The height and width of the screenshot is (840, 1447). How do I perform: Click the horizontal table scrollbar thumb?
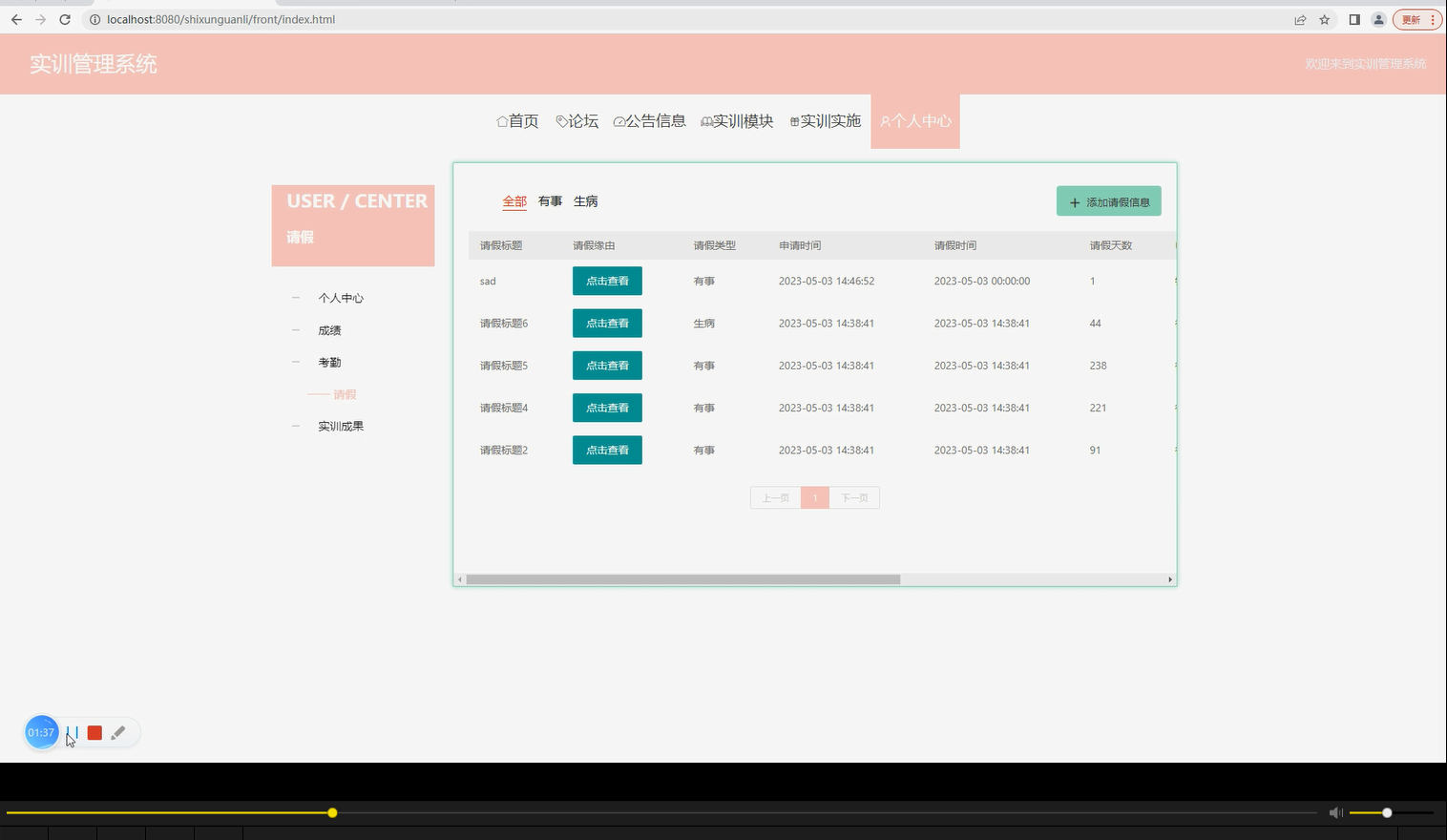click(683, 579)
